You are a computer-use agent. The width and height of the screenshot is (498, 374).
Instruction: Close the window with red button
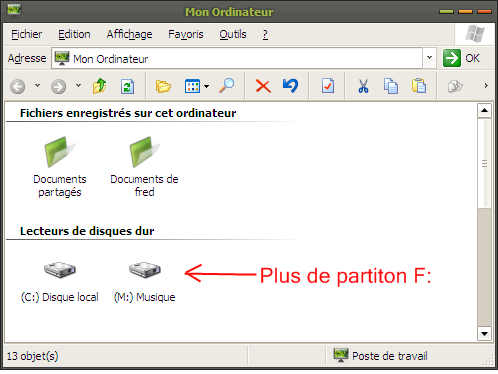[x=484, y=12]
